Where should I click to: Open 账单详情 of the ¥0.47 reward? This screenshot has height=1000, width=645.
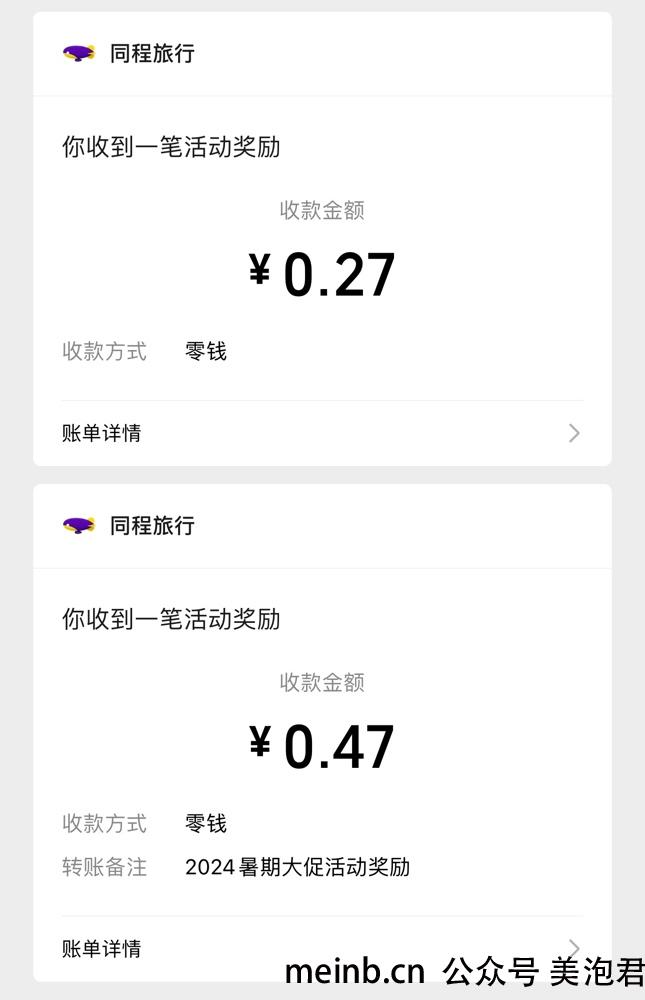click(322, 948)
